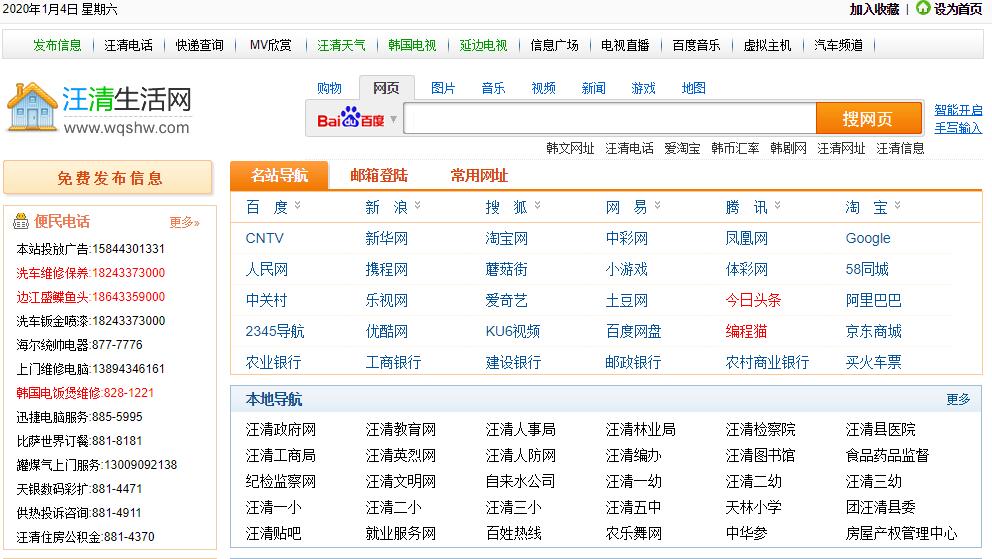Open the 汪清政府网 local link
992x559 pixels.
tap(280, 430)
